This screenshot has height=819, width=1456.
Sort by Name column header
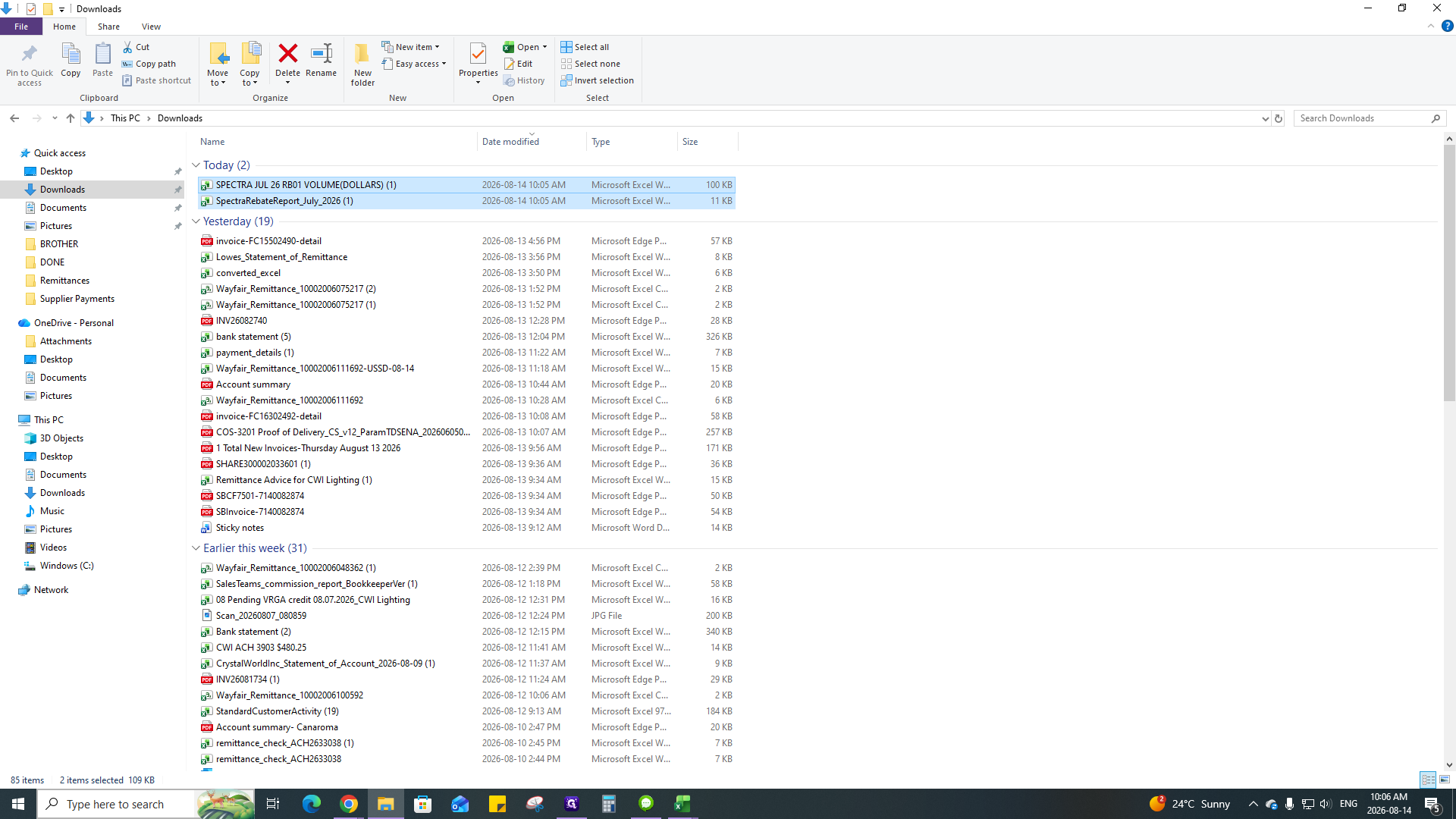pos(337,142)
